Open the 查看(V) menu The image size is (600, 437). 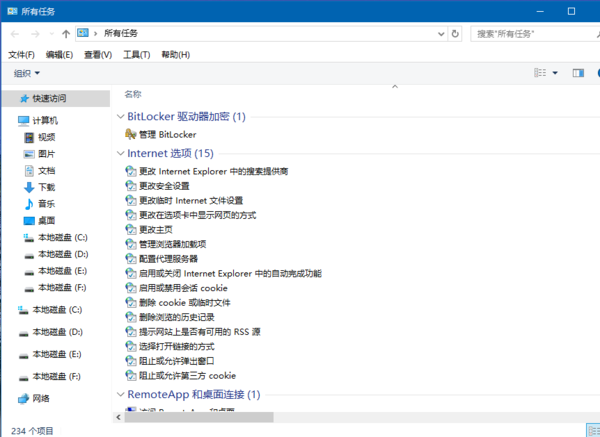click(x=98, y=55)
